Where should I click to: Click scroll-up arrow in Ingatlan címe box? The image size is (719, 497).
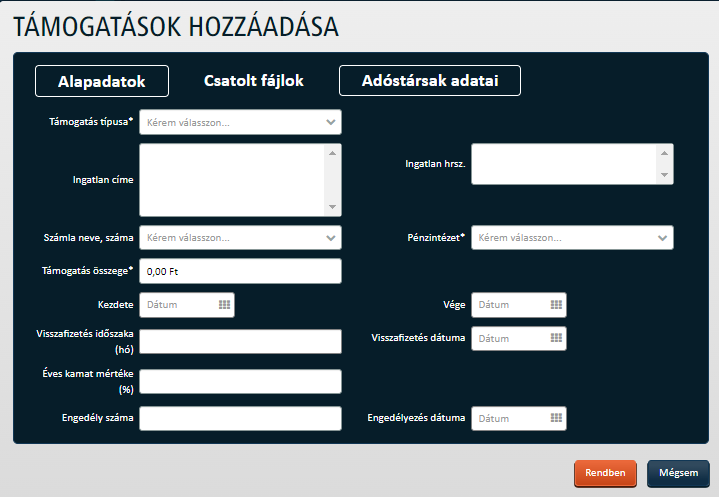pyautogui.click(x=332, y=153)
